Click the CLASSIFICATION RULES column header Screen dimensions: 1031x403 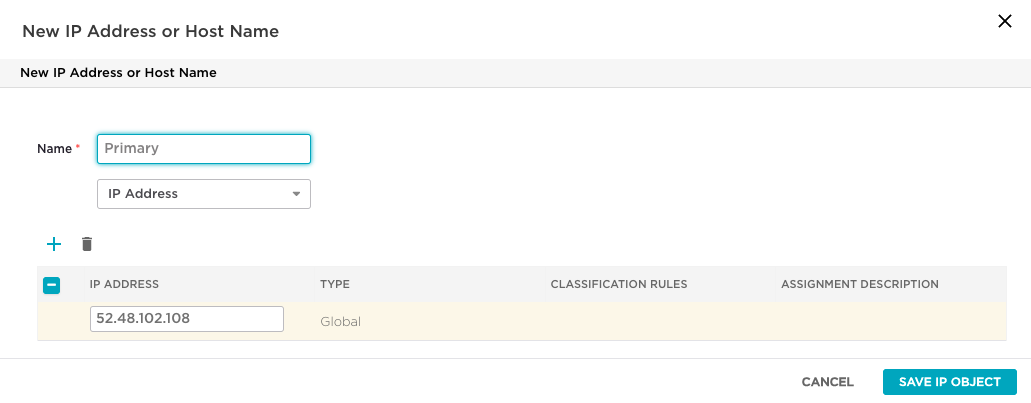pos(619,285)
